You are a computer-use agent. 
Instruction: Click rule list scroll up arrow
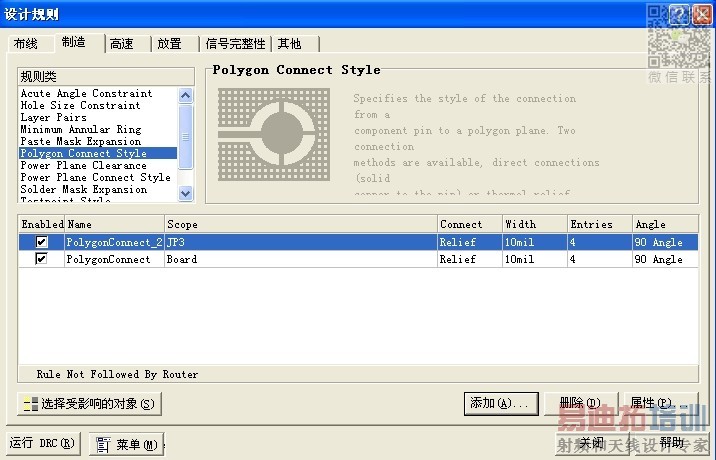click(x=185, y=95)
